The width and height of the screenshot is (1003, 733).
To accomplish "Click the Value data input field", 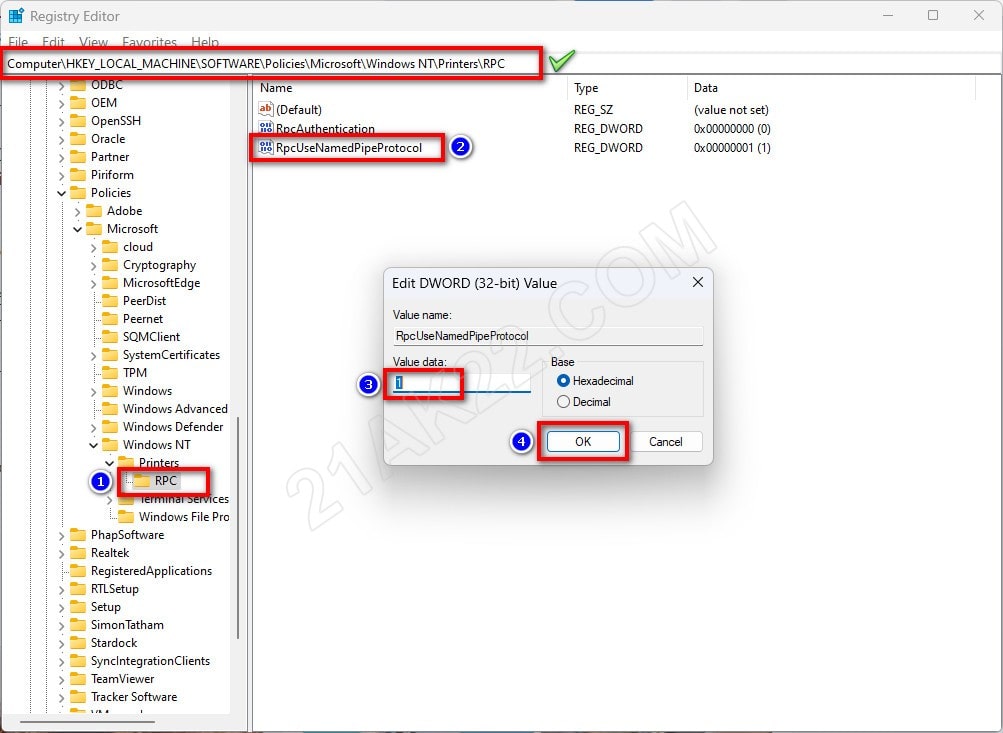I will coord(462,383).
